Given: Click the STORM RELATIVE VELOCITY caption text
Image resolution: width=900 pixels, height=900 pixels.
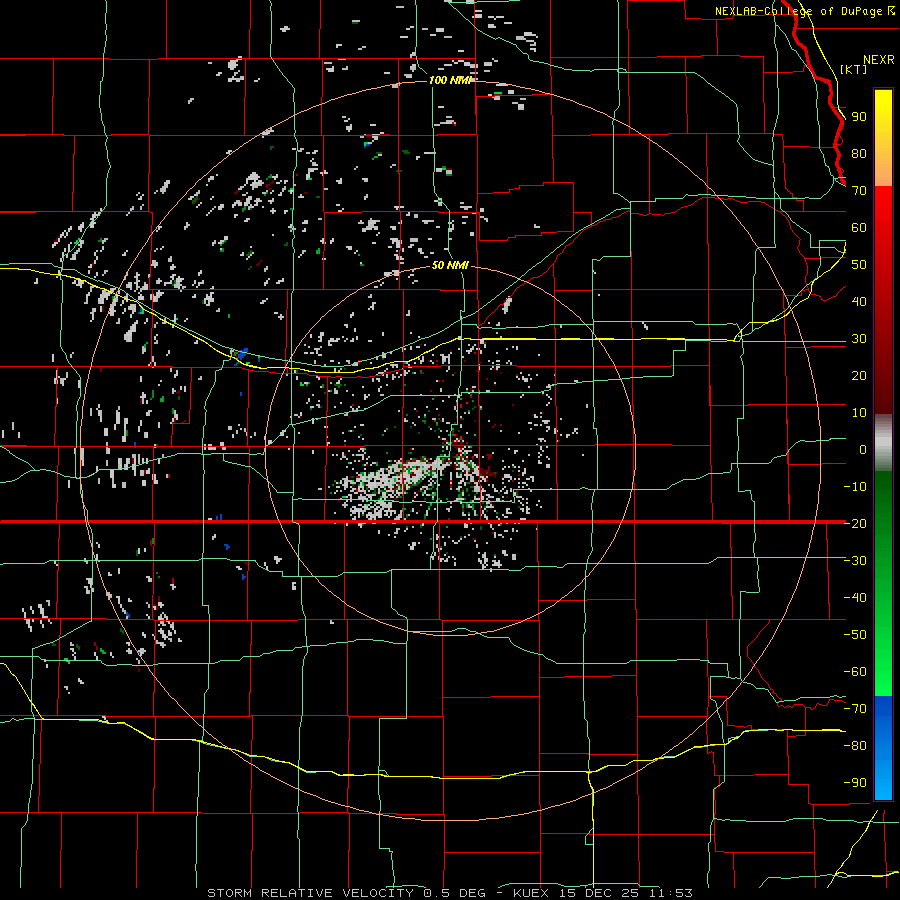Looking at the screenshot, I should coord(310,893).
